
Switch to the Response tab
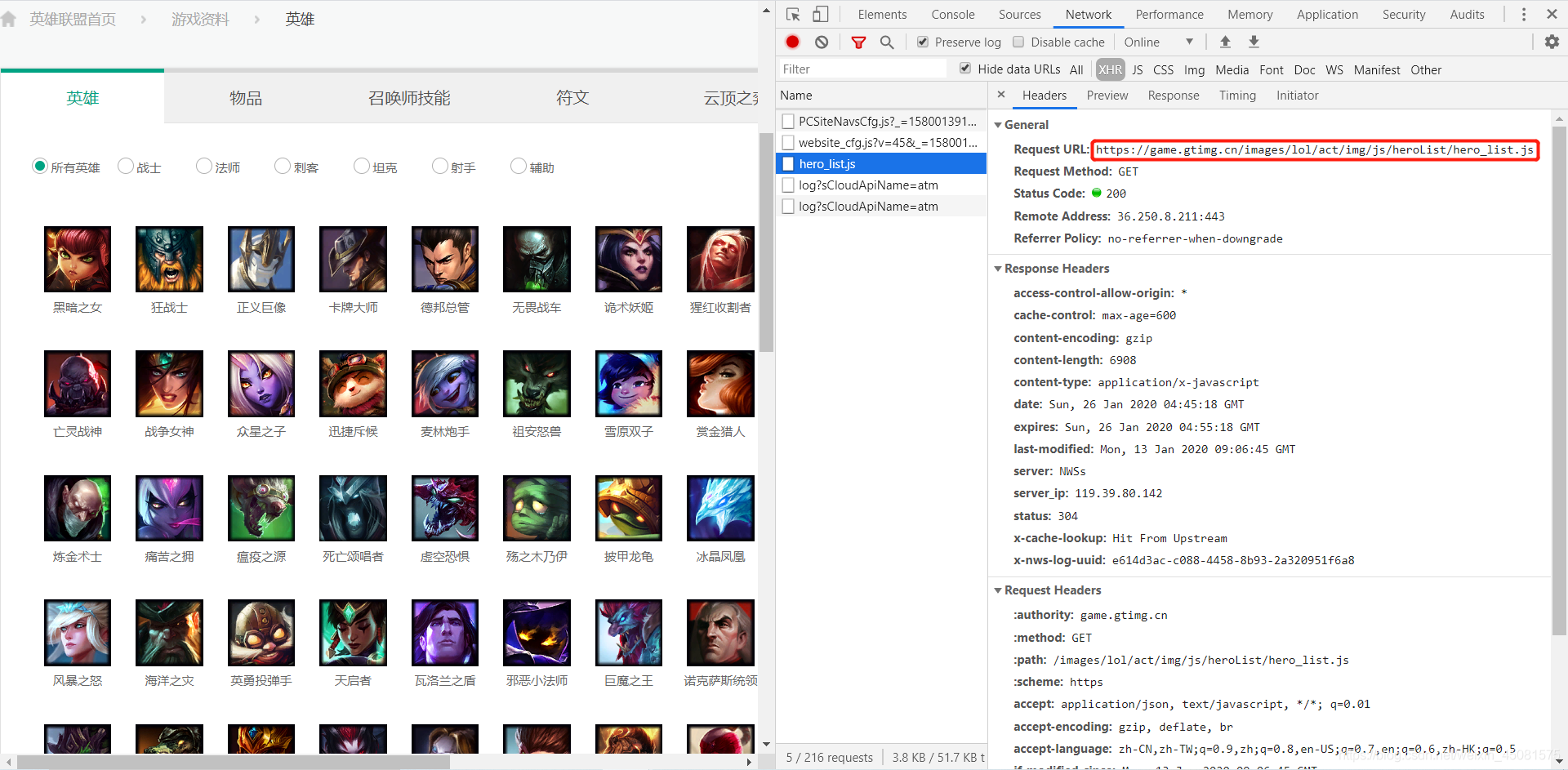point(1174,95)
